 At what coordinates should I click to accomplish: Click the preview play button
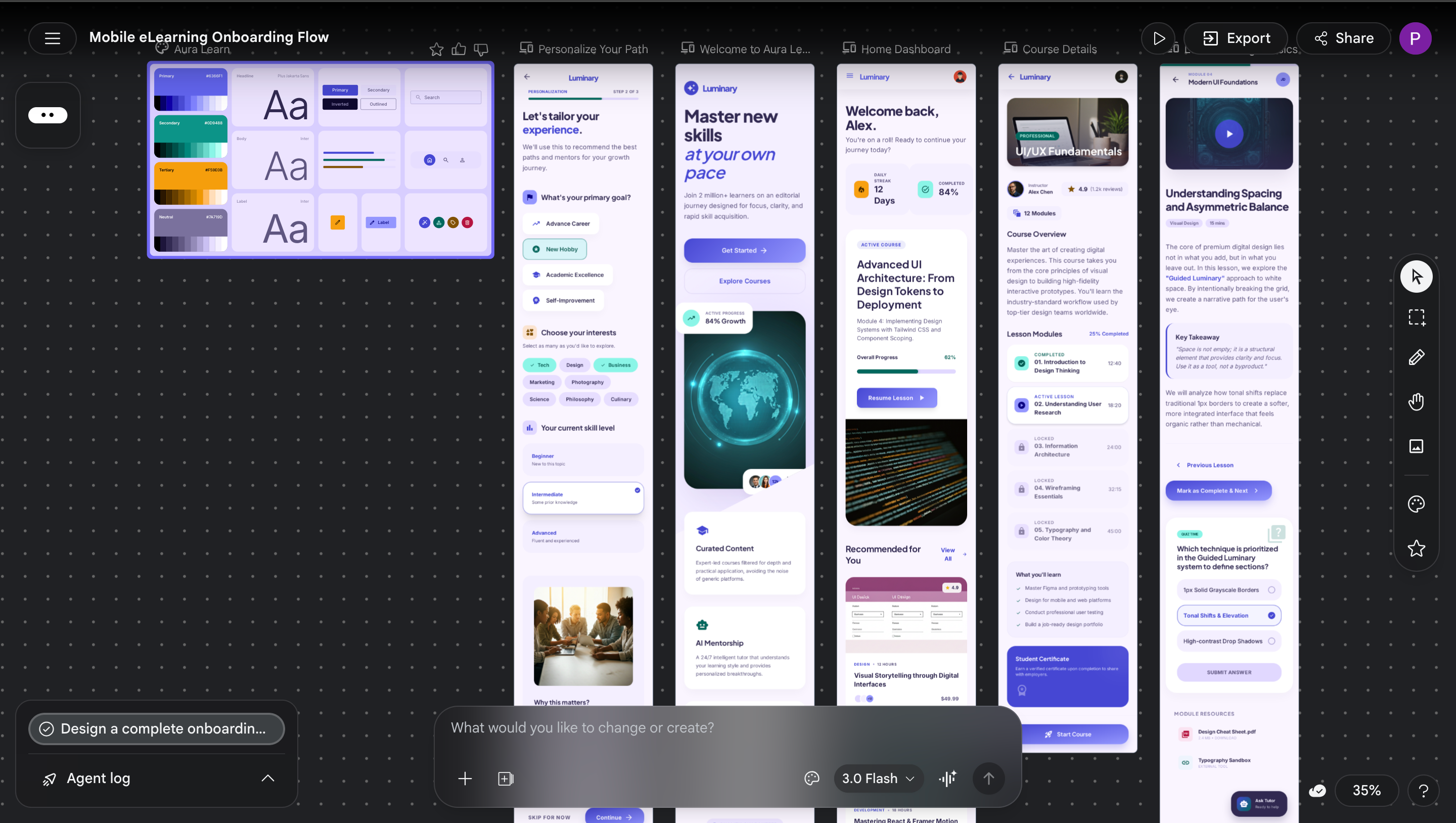1158,38
